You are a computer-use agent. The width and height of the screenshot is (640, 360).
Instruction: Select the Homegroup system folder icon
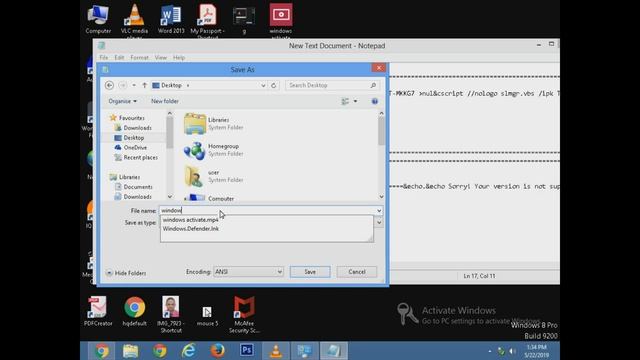coord(194,151)
